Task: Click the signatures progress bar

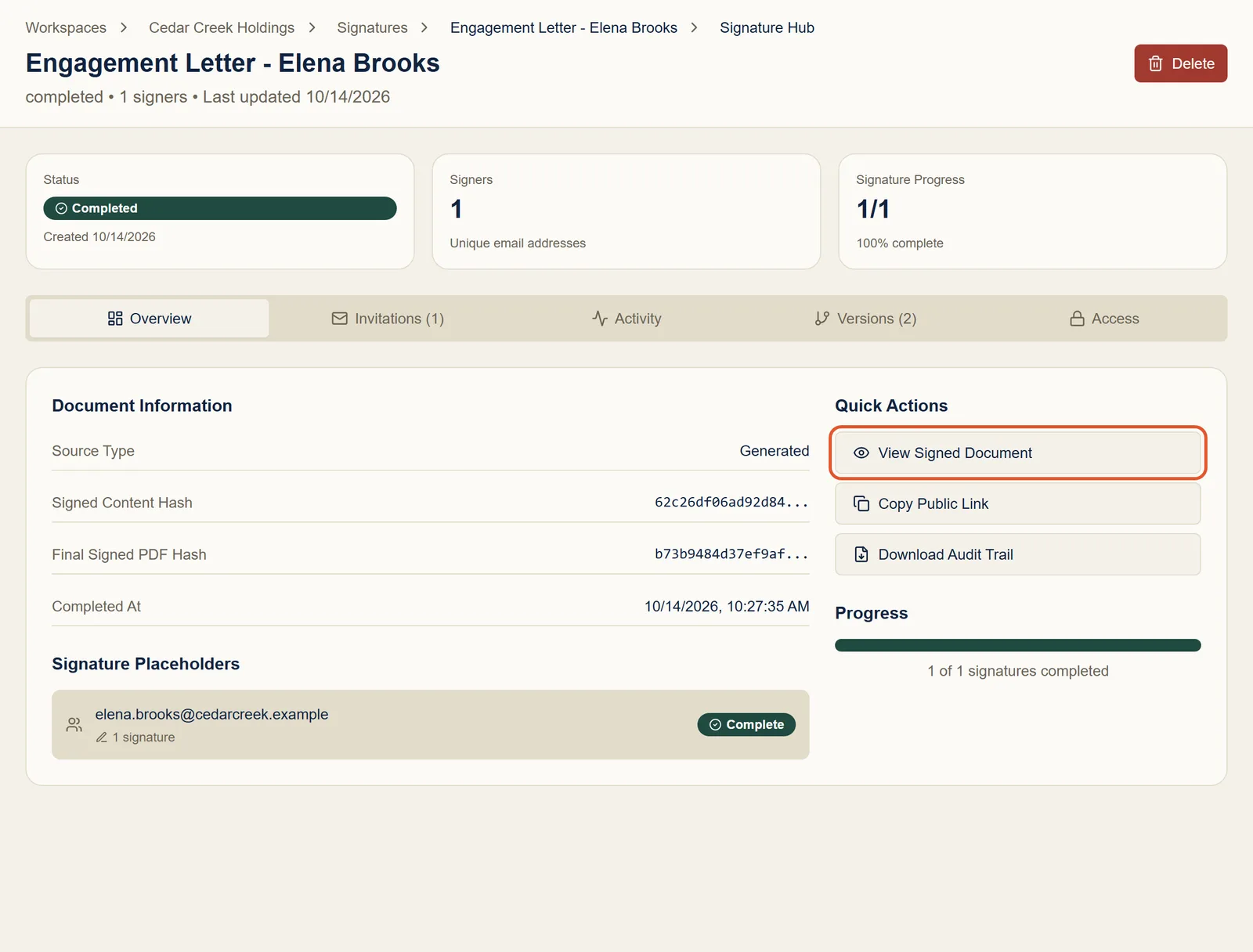Action: point(1017,645)
